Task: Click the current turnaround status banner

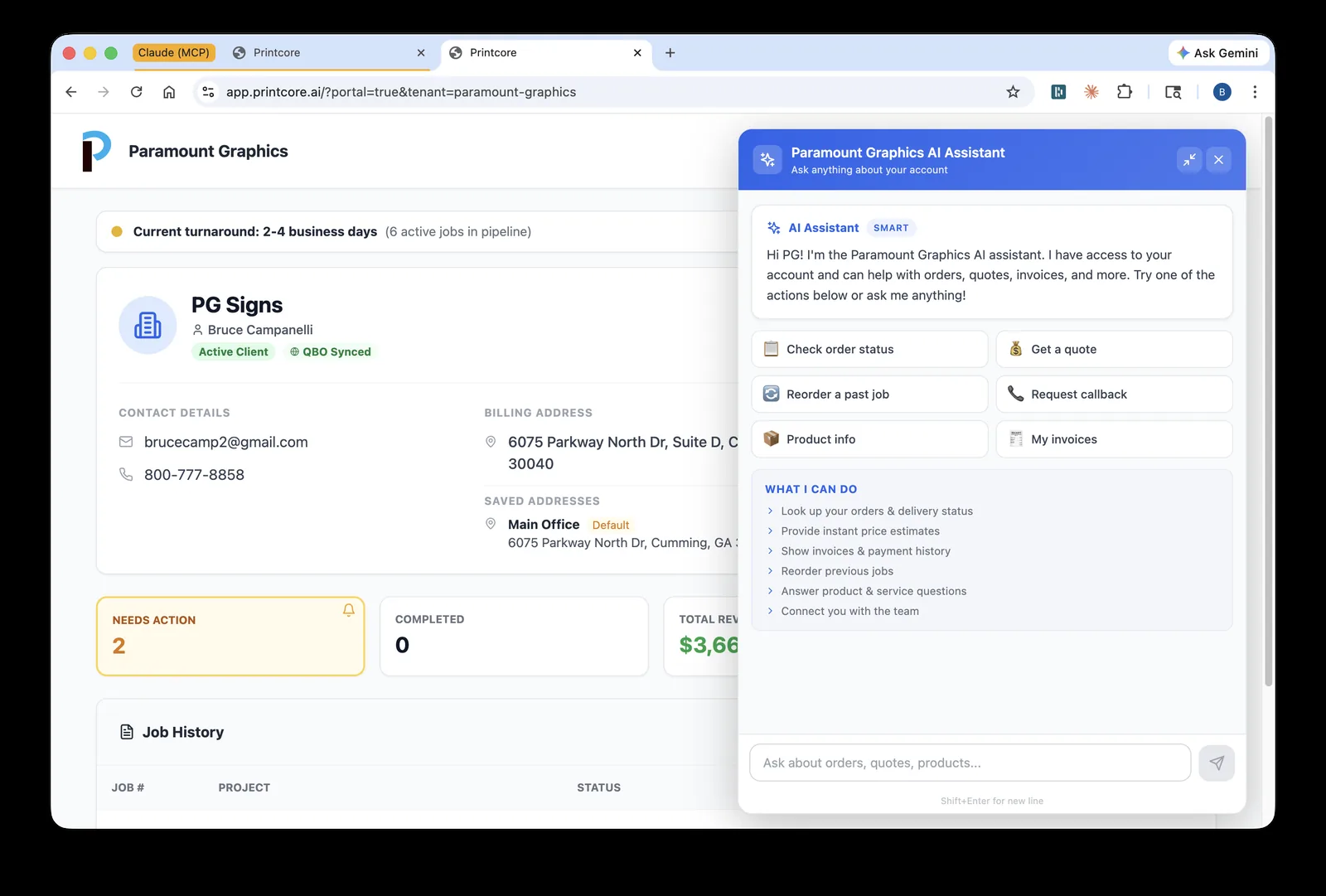Action: coord(418,231)
